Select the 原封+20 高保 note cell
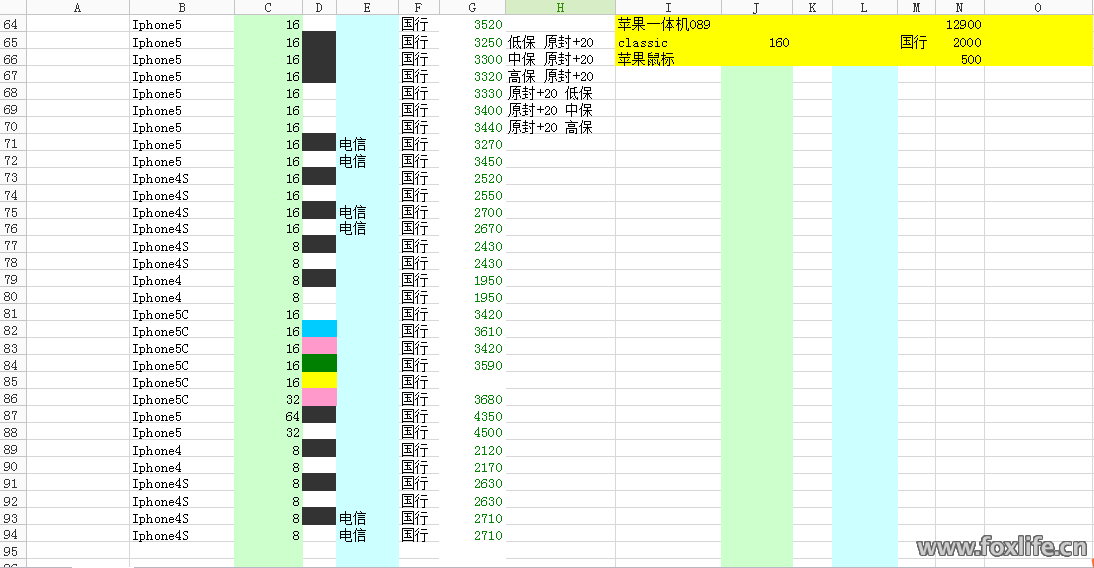 coord(558,128)
